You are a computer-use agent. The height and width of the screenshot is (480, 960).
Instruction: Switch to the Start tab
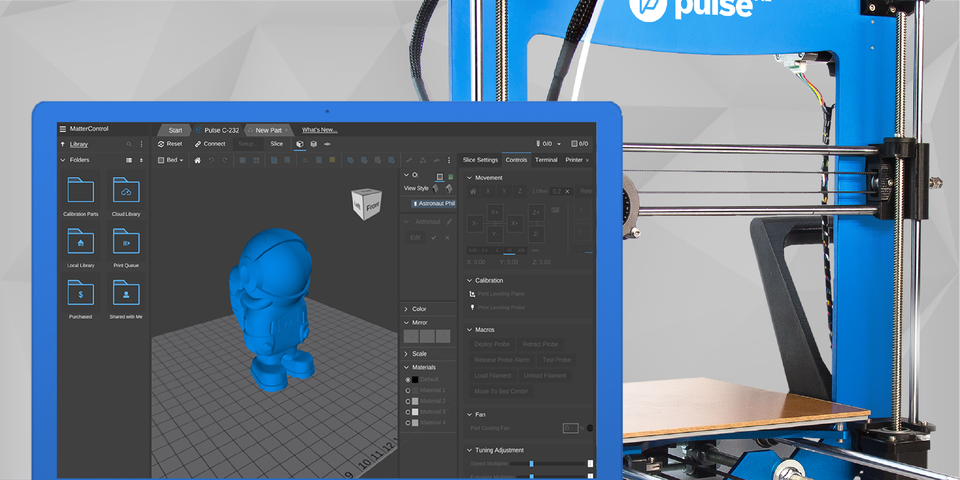(x=175, y=130)
